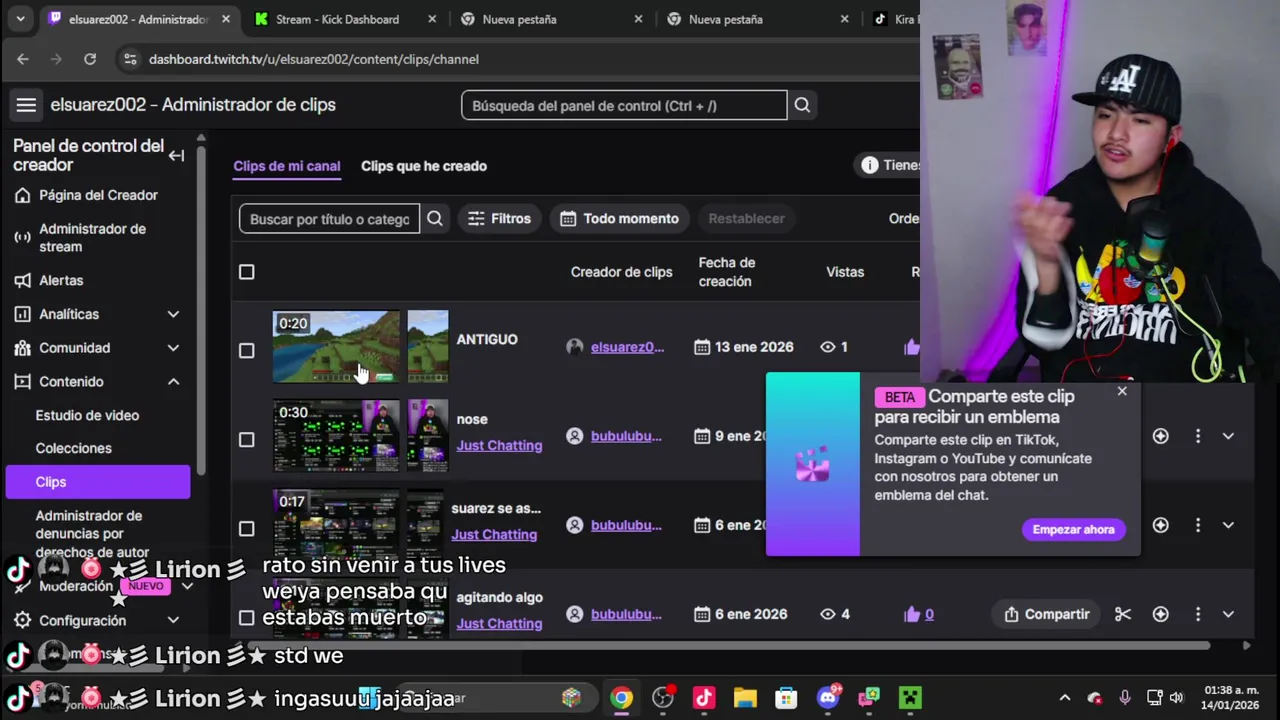Expand the agitando algo row details chevron
The height and width of the screenshot is (720, 1280).
click(1228, 614)
